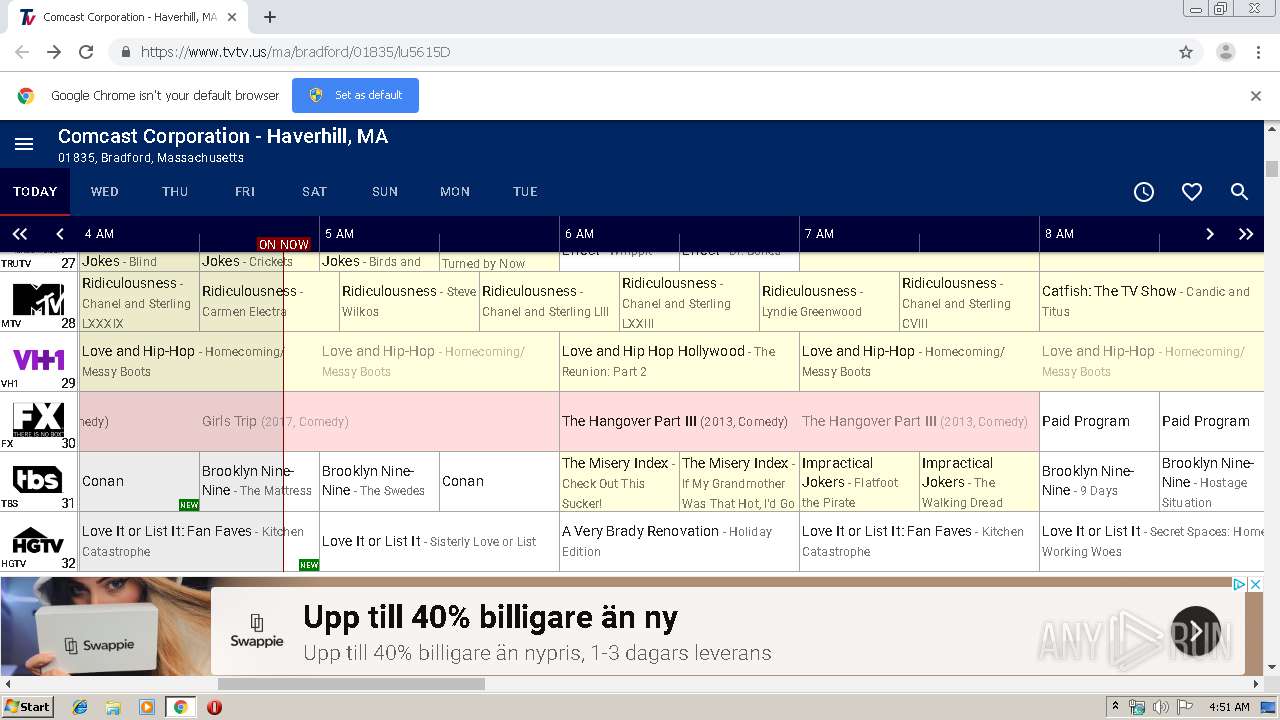
Task: Select the VH1 channel logo
Action: click(38, 361)
